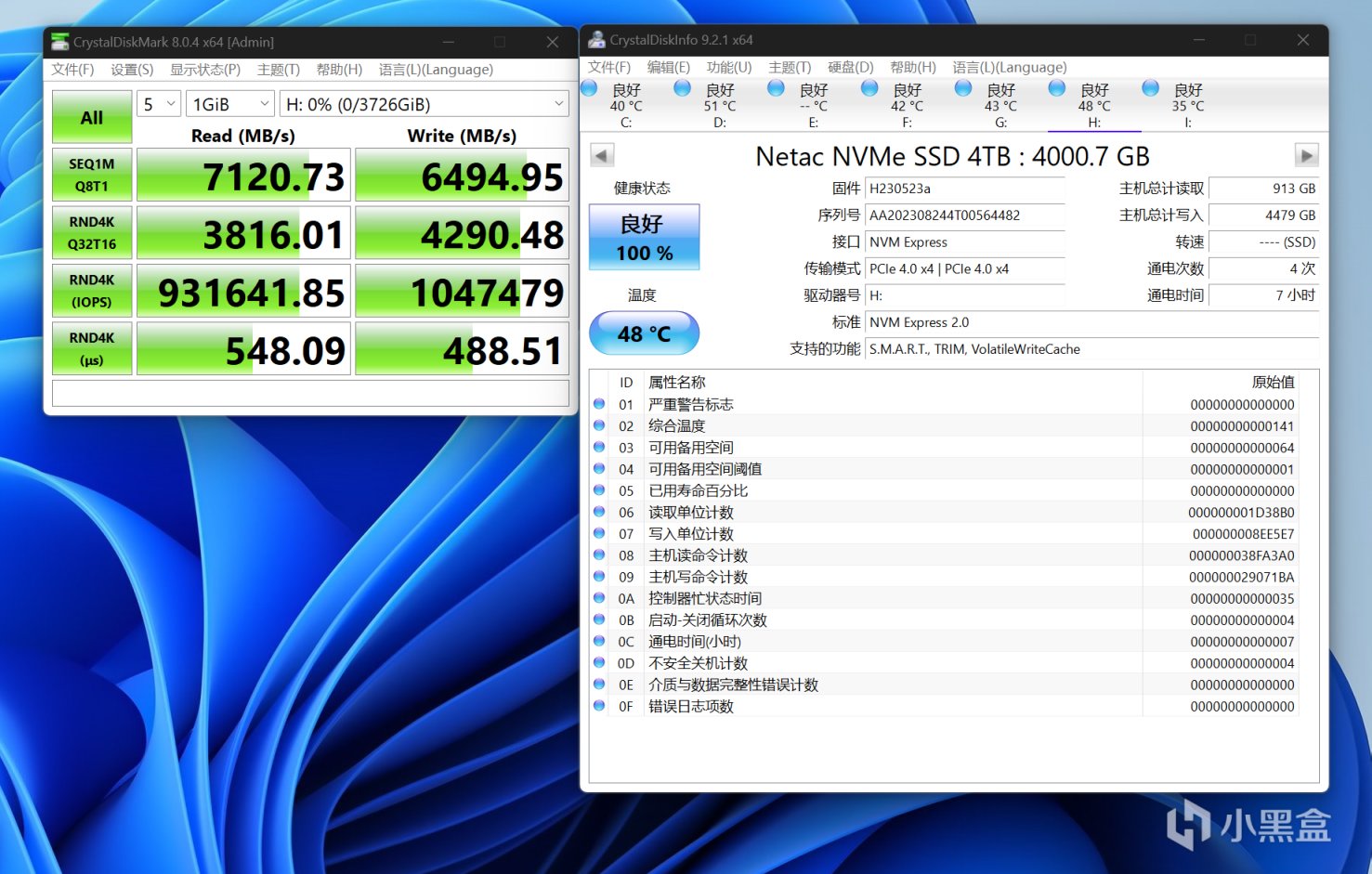This screenshot has height=874, width=1372.
Task: Click the CrystalDiskInfo app icon in title bar
Action: 595,39
